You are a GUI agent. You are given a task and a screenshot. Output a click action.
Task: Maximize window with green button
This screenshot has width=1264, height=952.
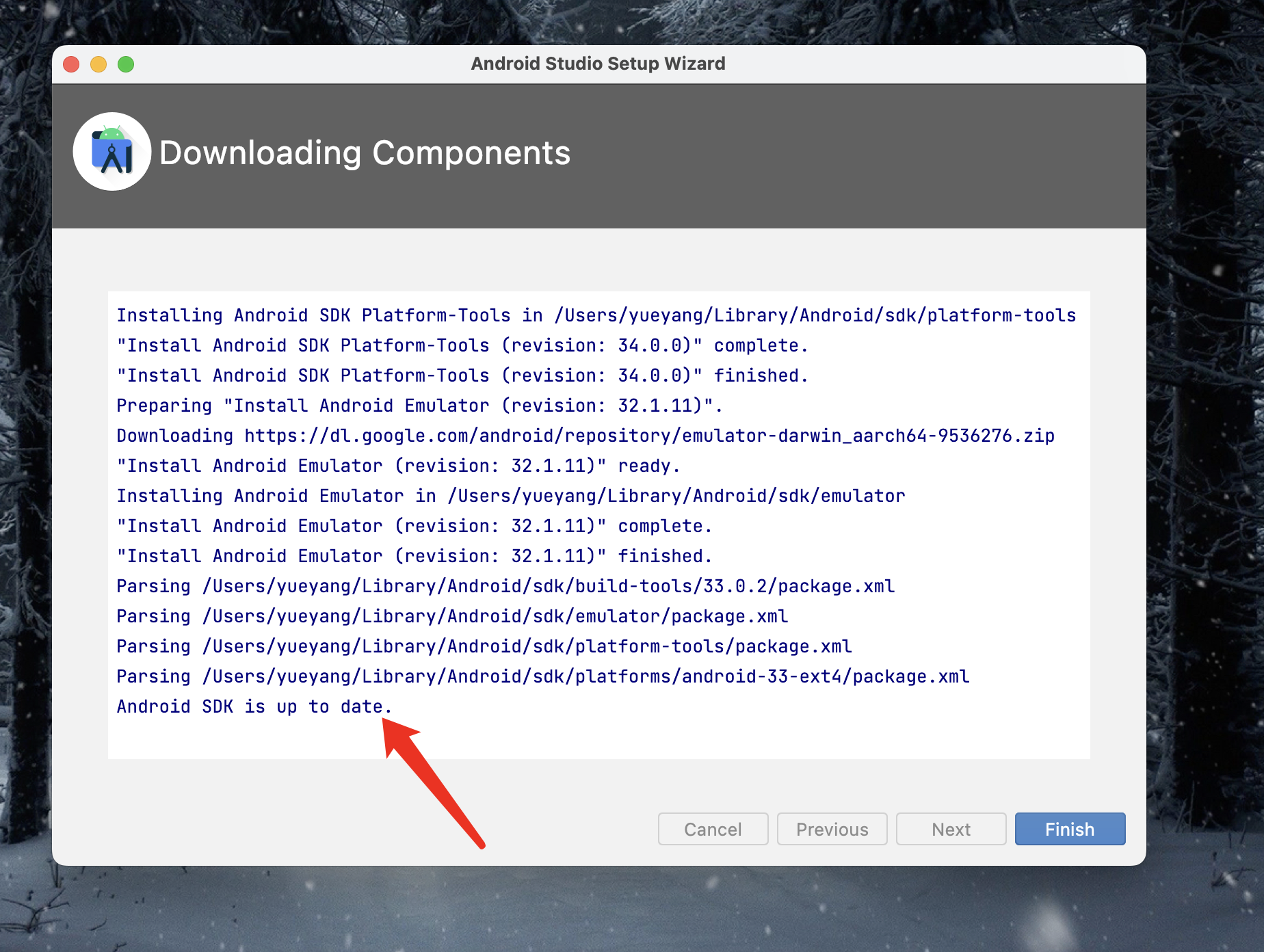tap(126, 64)
